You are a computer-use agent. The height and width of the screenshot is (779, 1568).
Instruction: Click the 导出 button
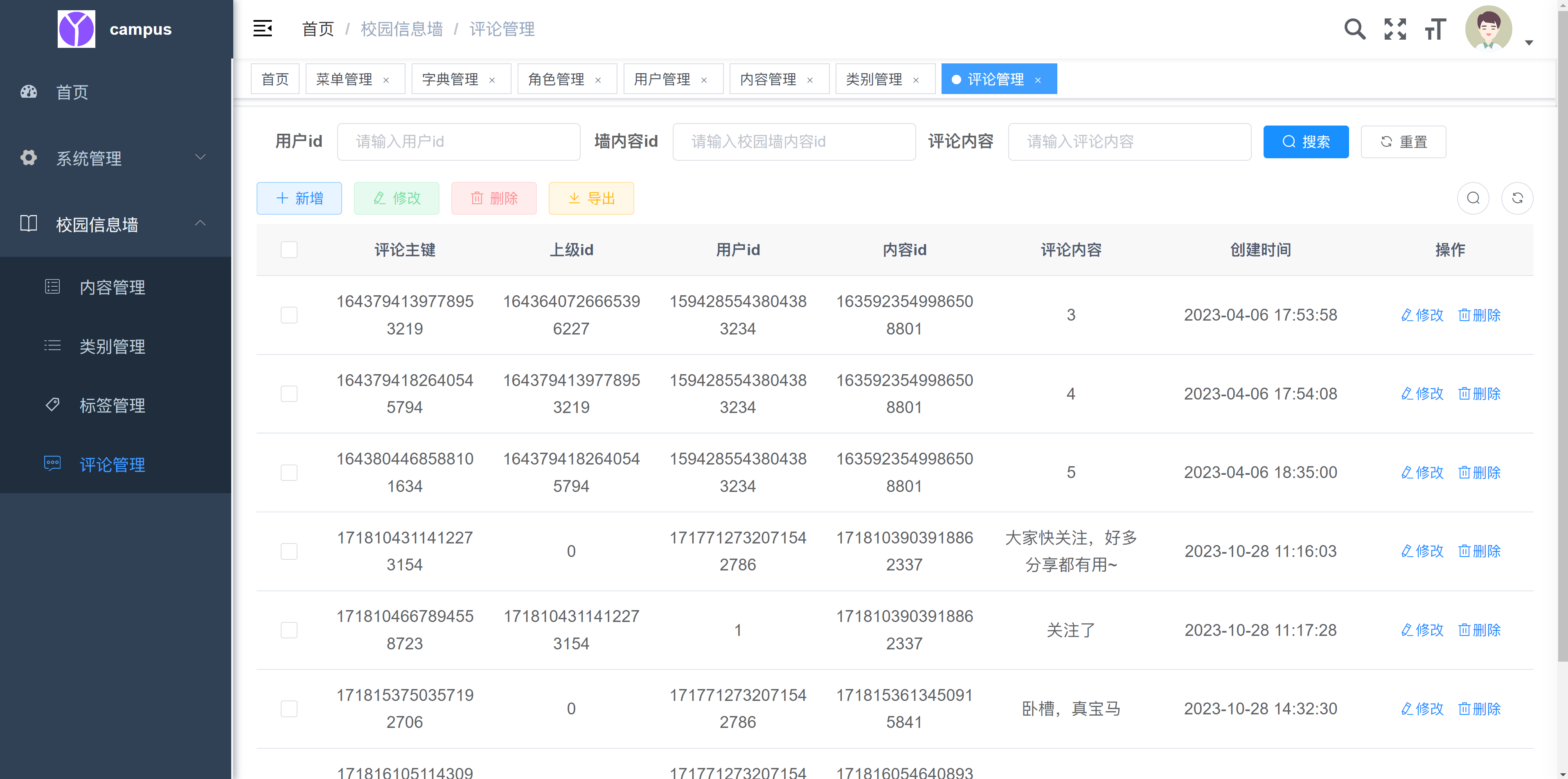pyautogui.click(x=591, y=198)
